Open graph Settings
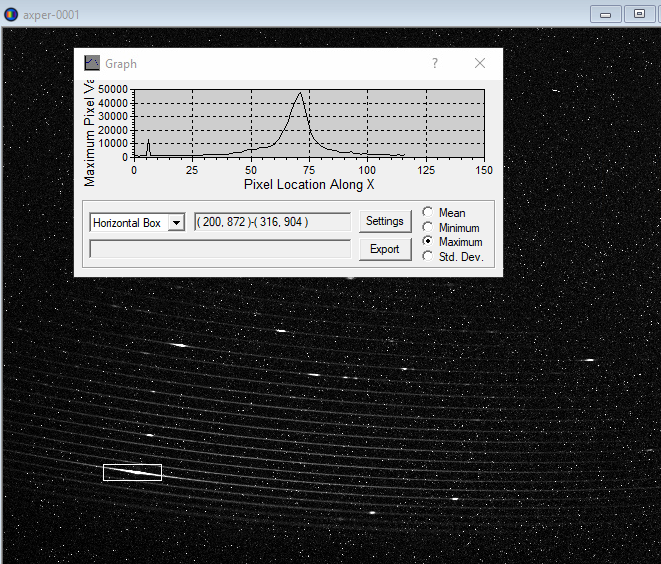661x564 pixels. (x=384, y=221)
